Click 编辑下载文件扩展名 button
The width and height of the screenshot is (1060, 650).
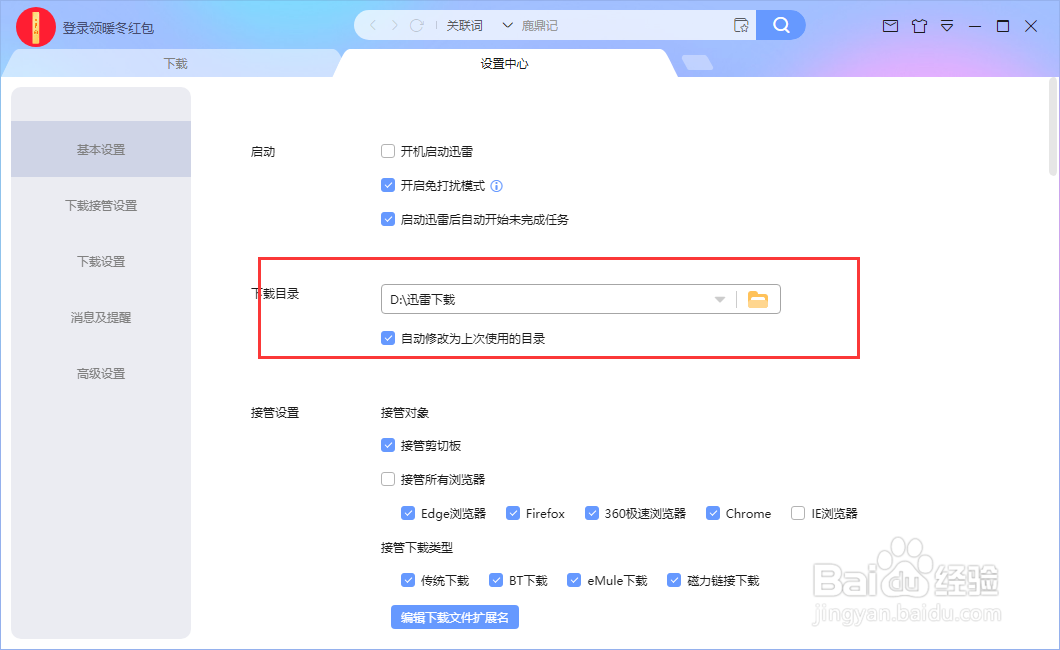click(455, 617)
